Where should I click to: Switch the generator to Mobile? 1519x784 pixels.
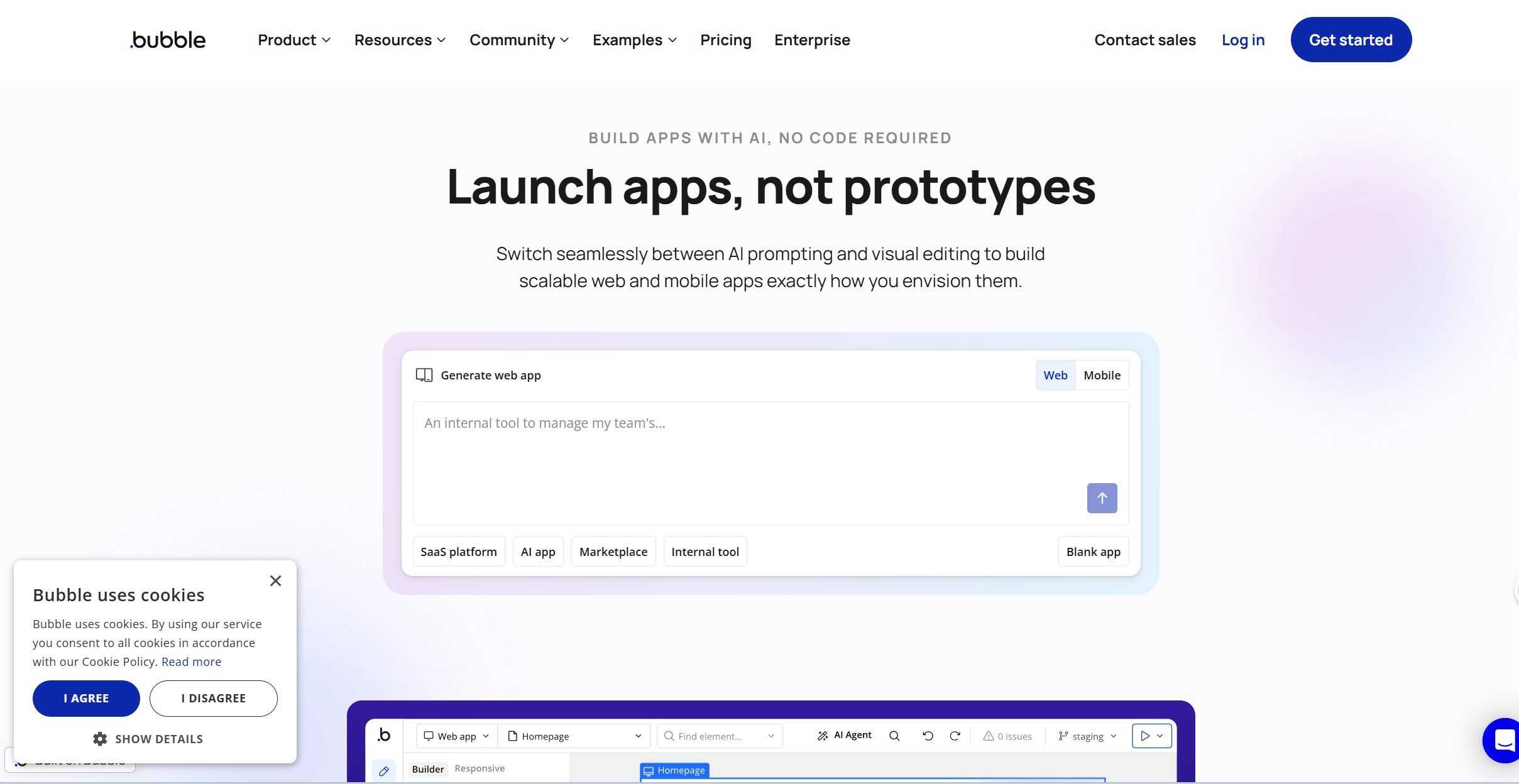coord(1102,375)
